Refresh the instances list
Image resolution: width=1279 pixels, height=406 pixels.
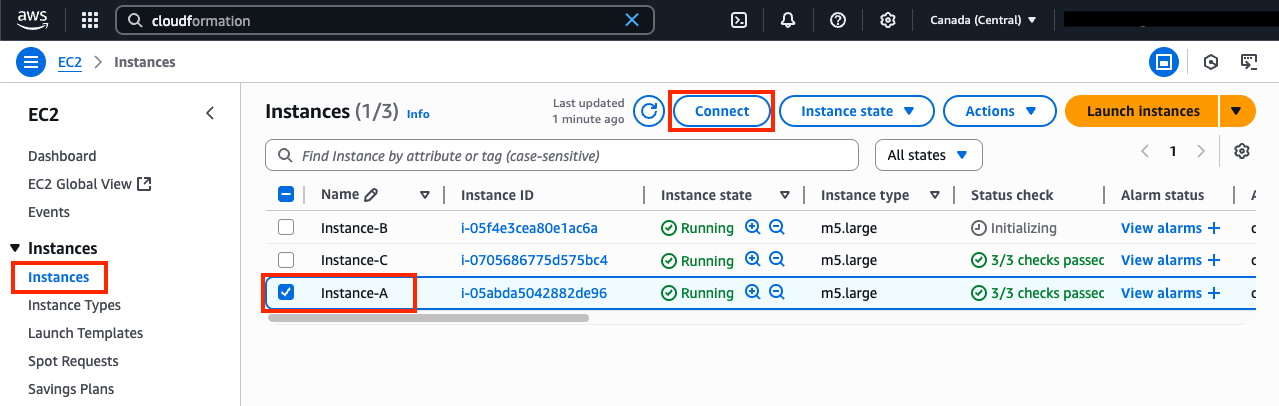point(650,111)
